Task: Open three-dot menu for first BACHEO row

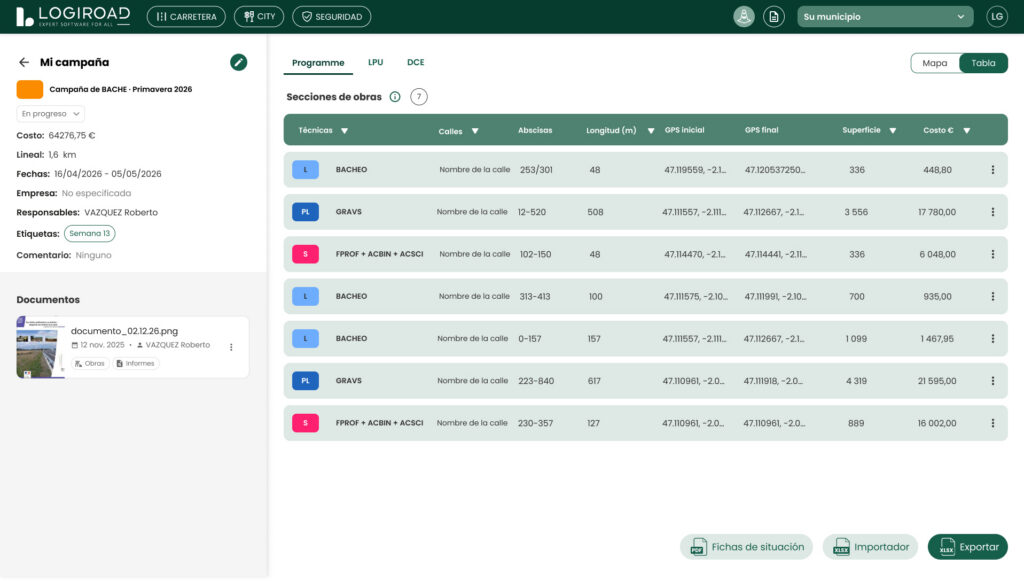Action: [x=993, y=170]
